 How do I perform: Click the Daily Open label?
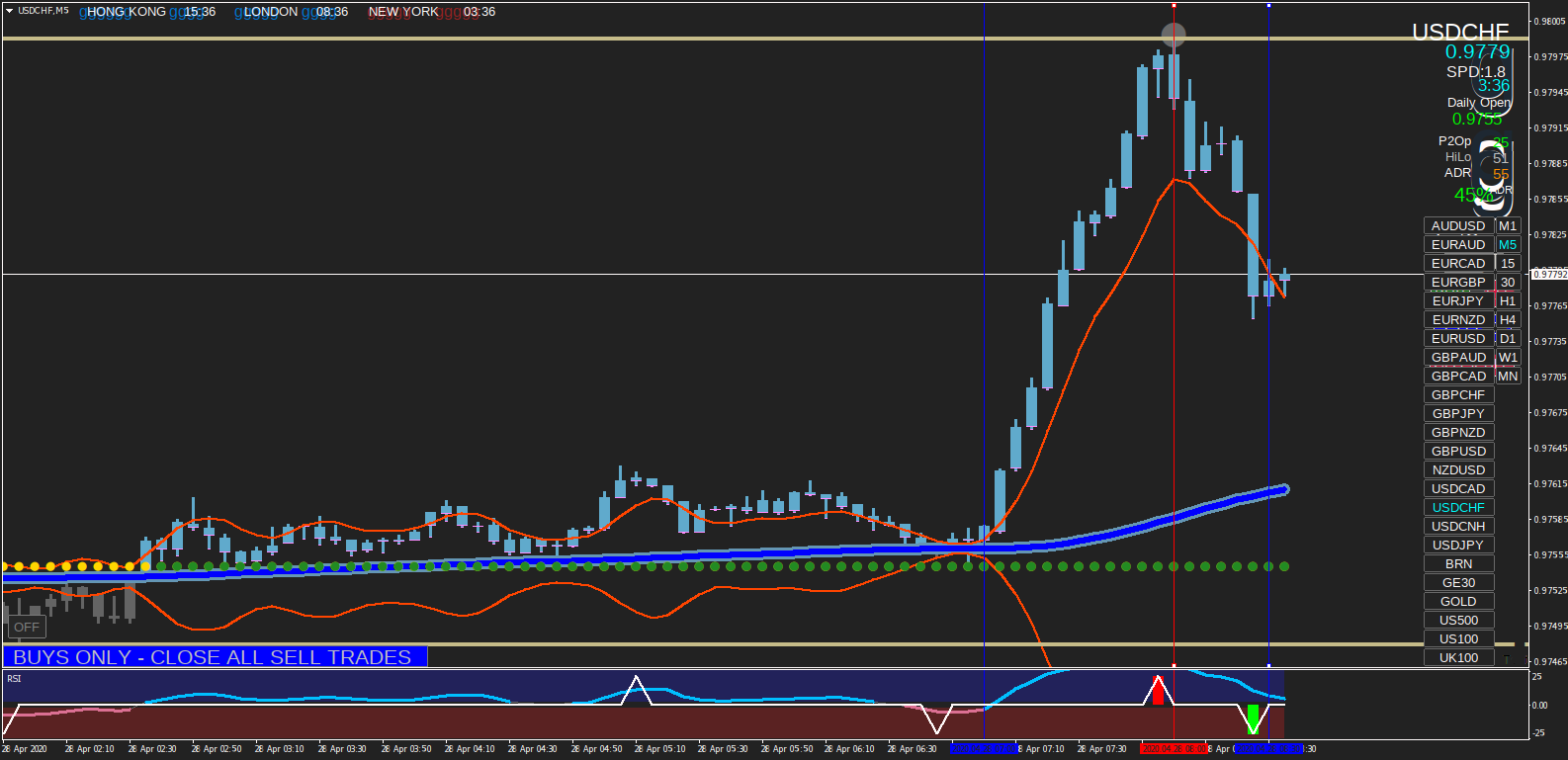pos(1479,103)
